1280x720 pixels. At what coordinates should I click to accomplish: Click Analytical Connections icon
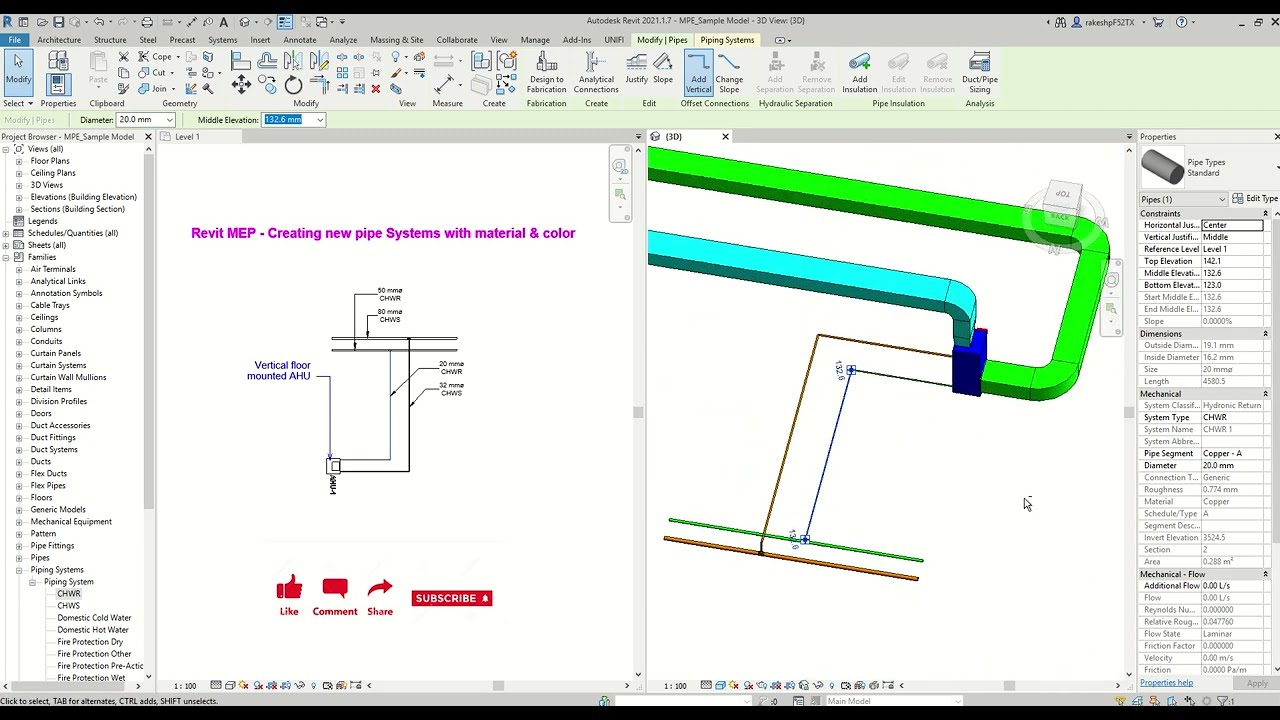(596, 72)
